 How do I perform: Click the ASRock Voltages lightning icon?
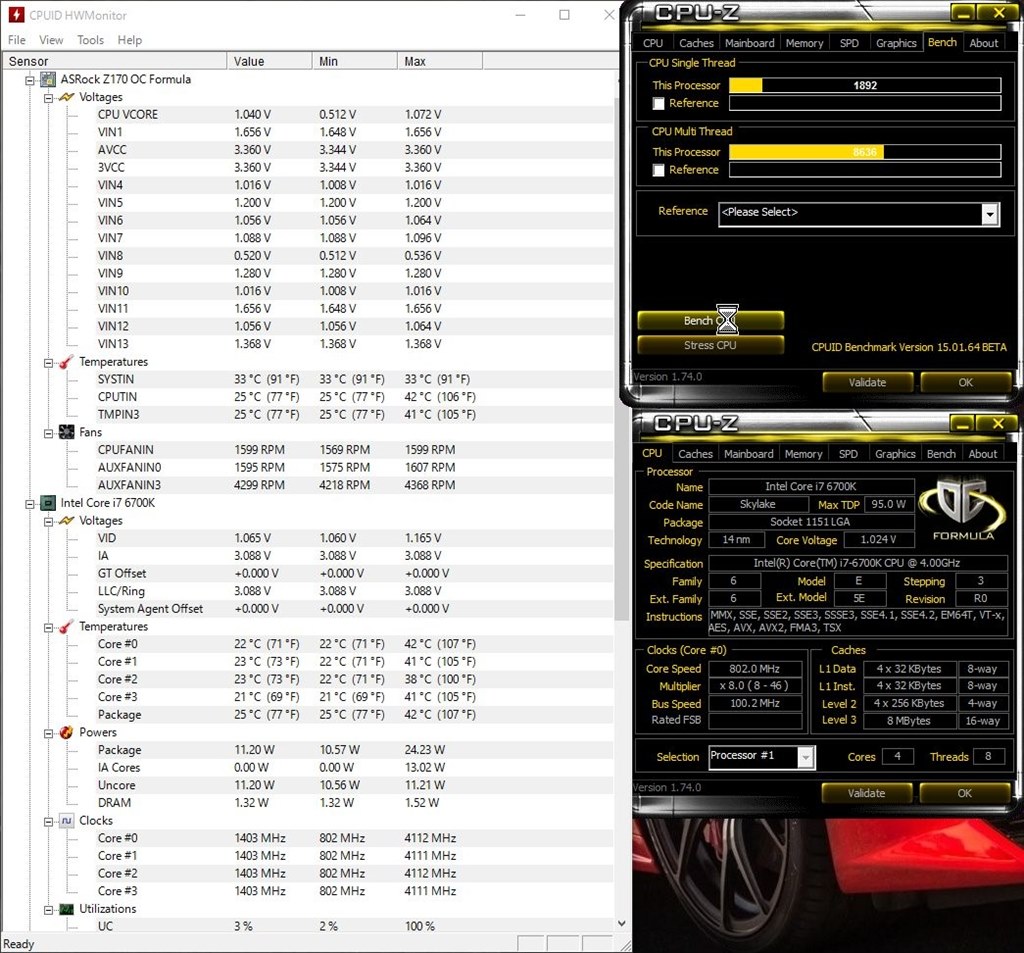click(x=66, y=97)
